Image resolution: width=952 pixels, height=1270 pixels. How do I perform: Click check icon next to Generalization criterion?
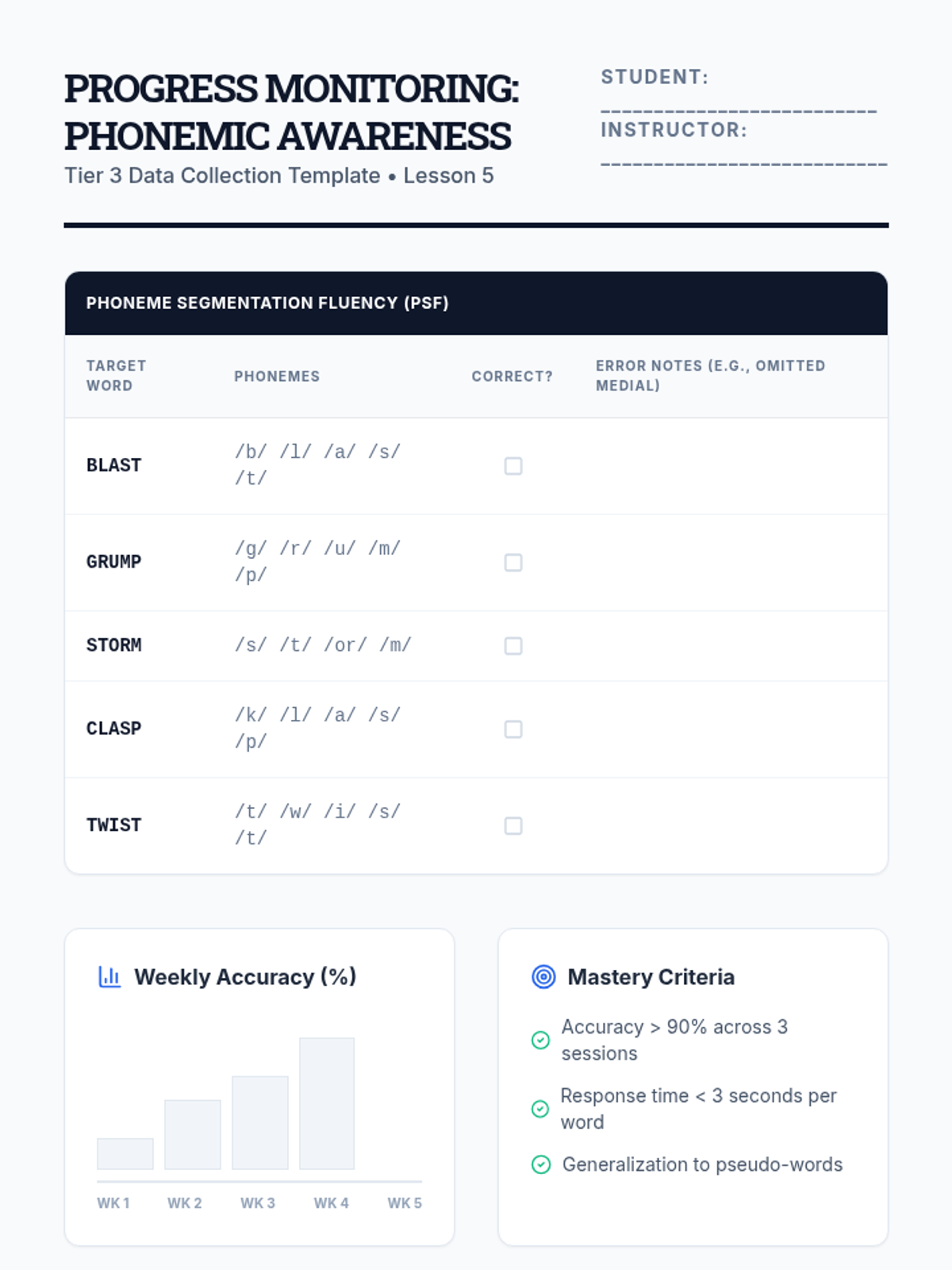[540, 1164]
